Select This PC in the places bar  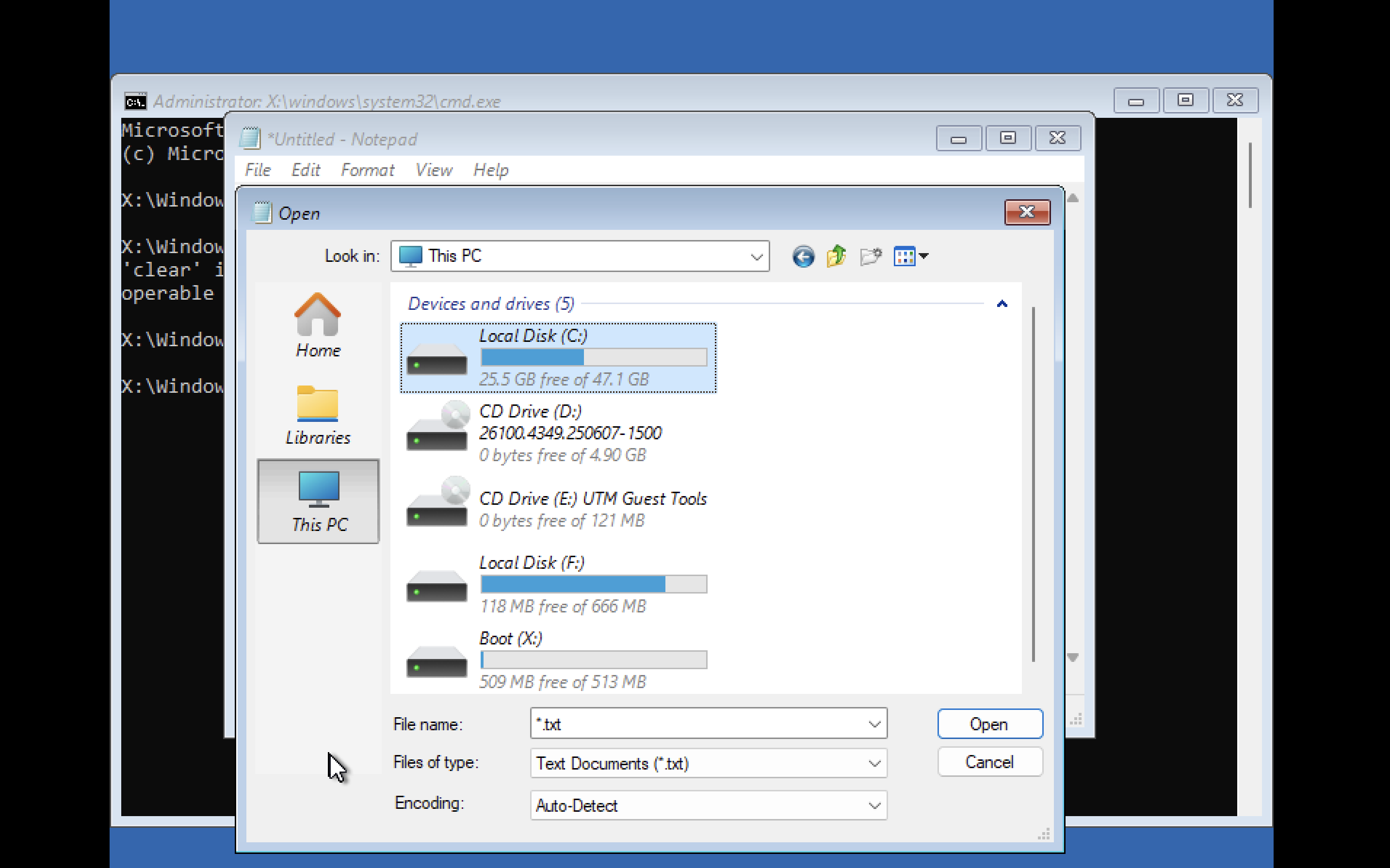(x=318, y=501)
